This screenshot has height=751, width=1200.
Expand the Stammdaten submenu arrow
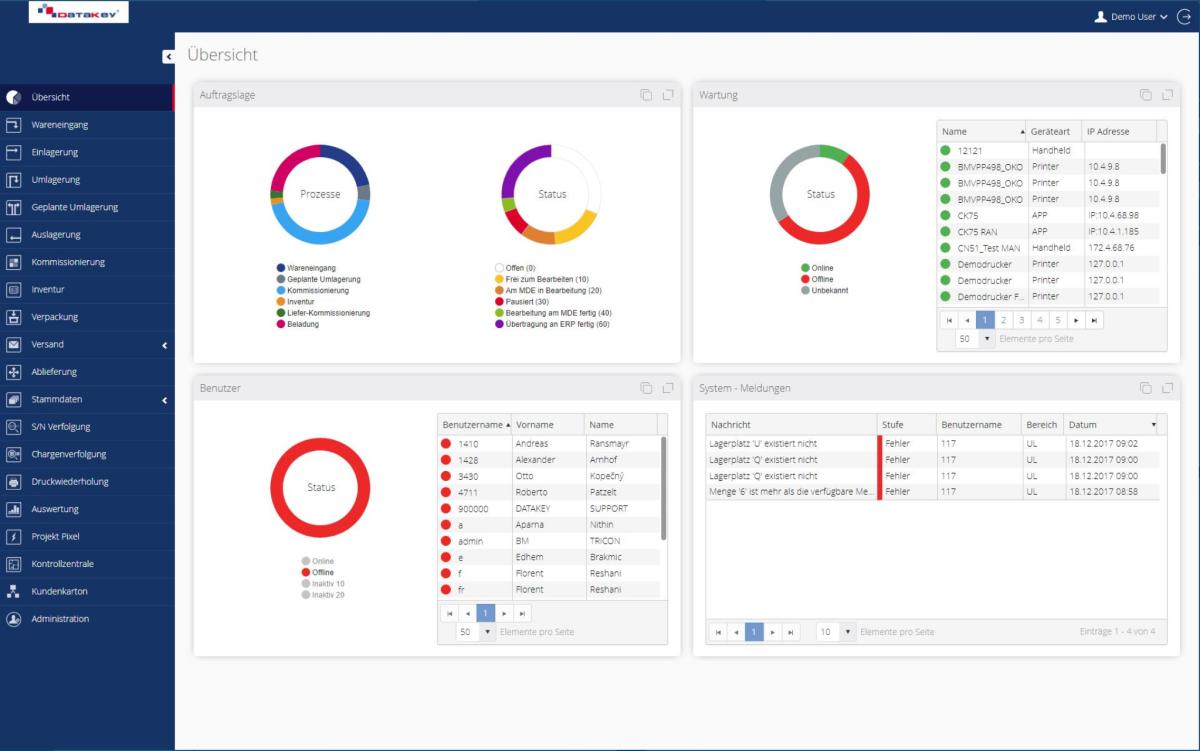click(x=164, y=400)
